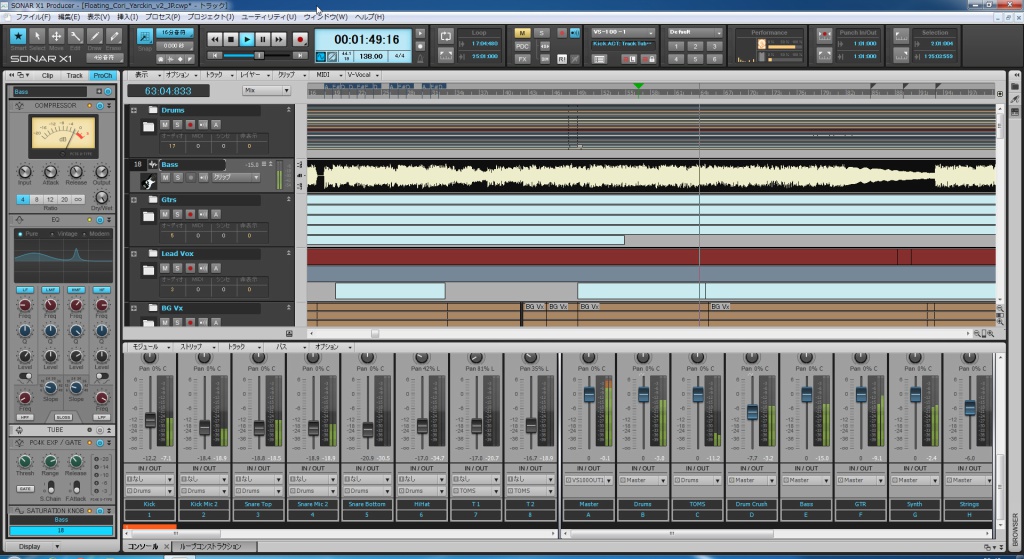The width and height of the screenshot is (1024, 559).
Task: Go to project start
Action: pyautogui.click(x=214, y=56)
